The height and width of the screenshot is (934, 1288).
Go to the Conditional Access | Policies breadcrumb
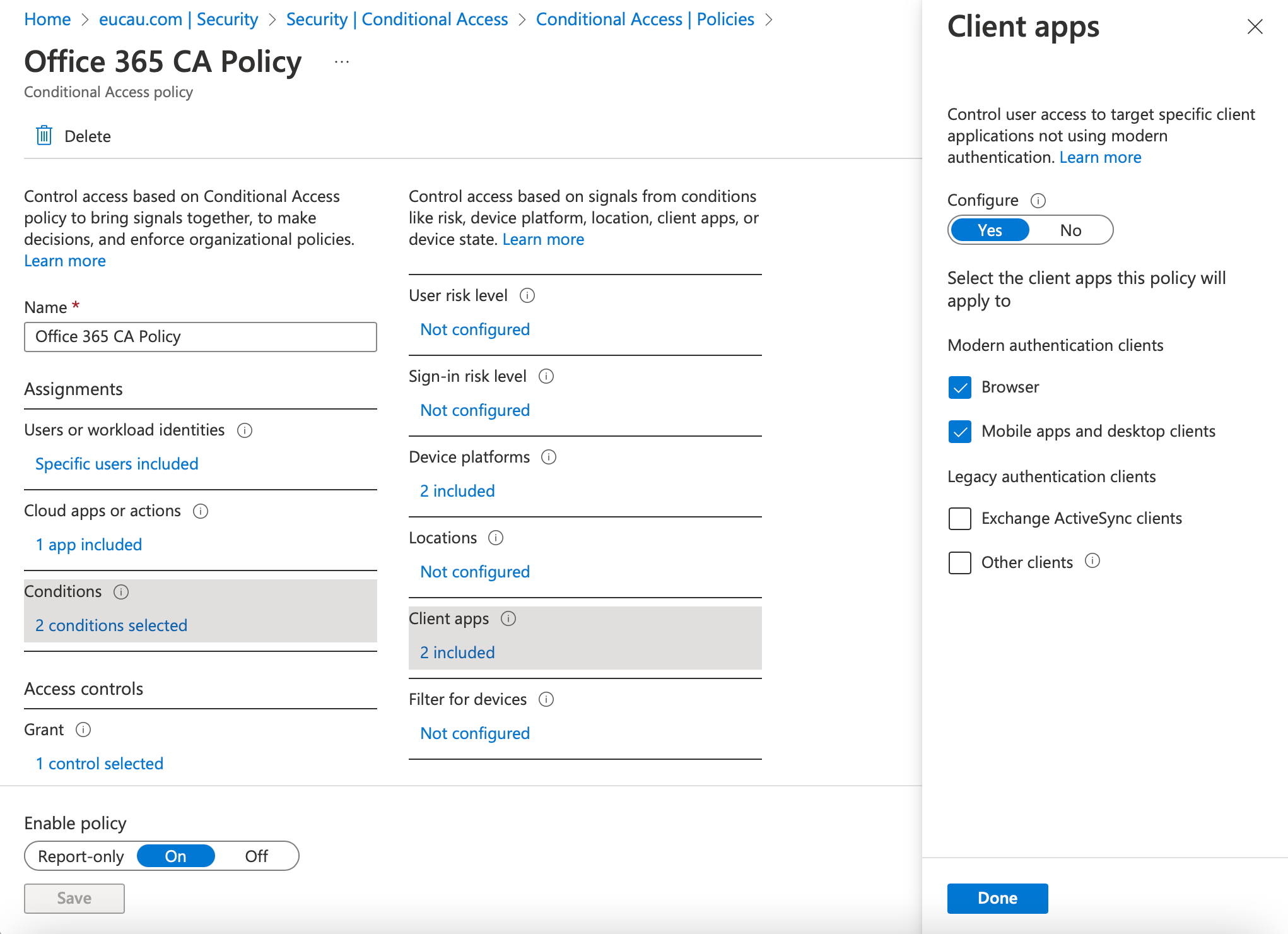pyautogui.click(x=645, y=20)
